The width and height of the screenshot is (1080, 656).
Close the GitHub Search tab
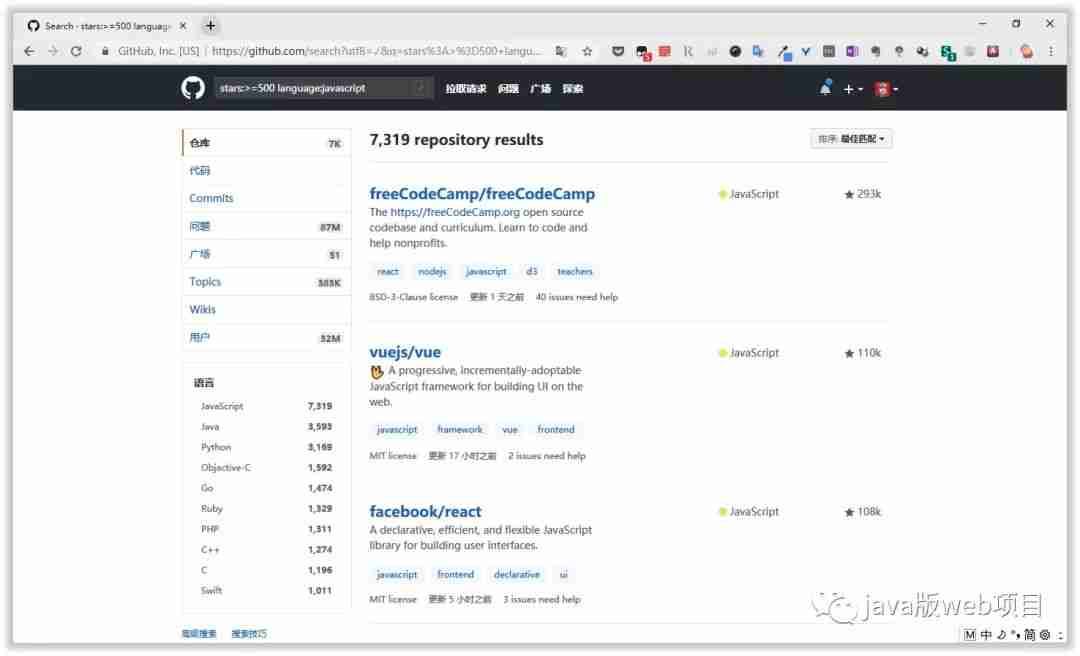pyautogui.click(x=183, y=26)
